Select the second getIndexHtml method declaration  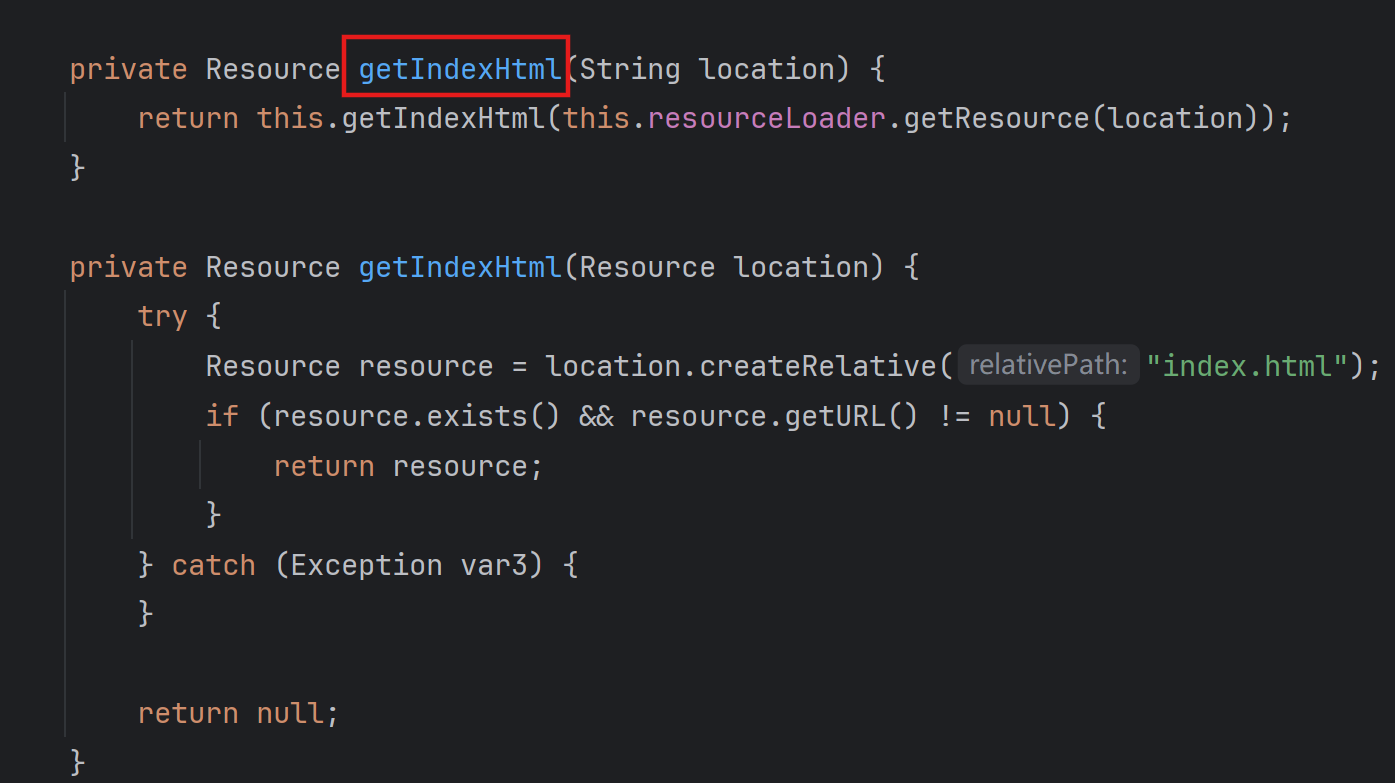point(459,266)
